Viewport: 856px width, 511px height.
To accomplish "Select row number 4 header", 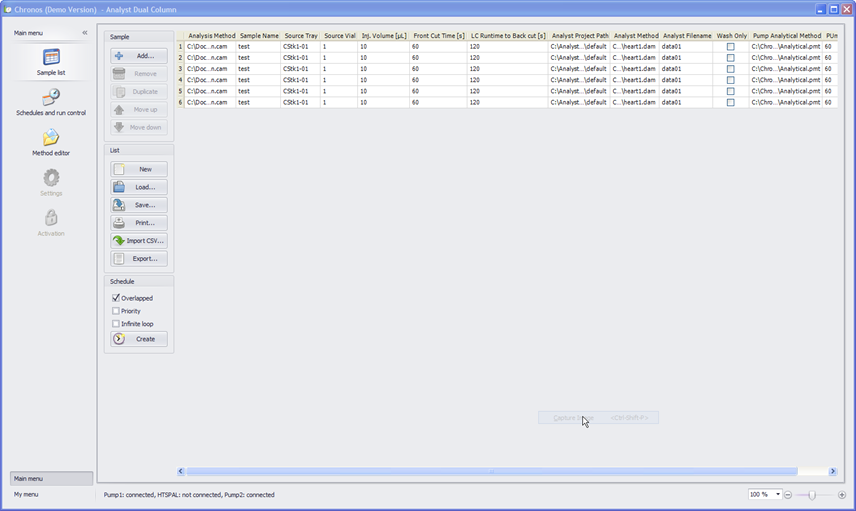I will (x=180, y=80).
